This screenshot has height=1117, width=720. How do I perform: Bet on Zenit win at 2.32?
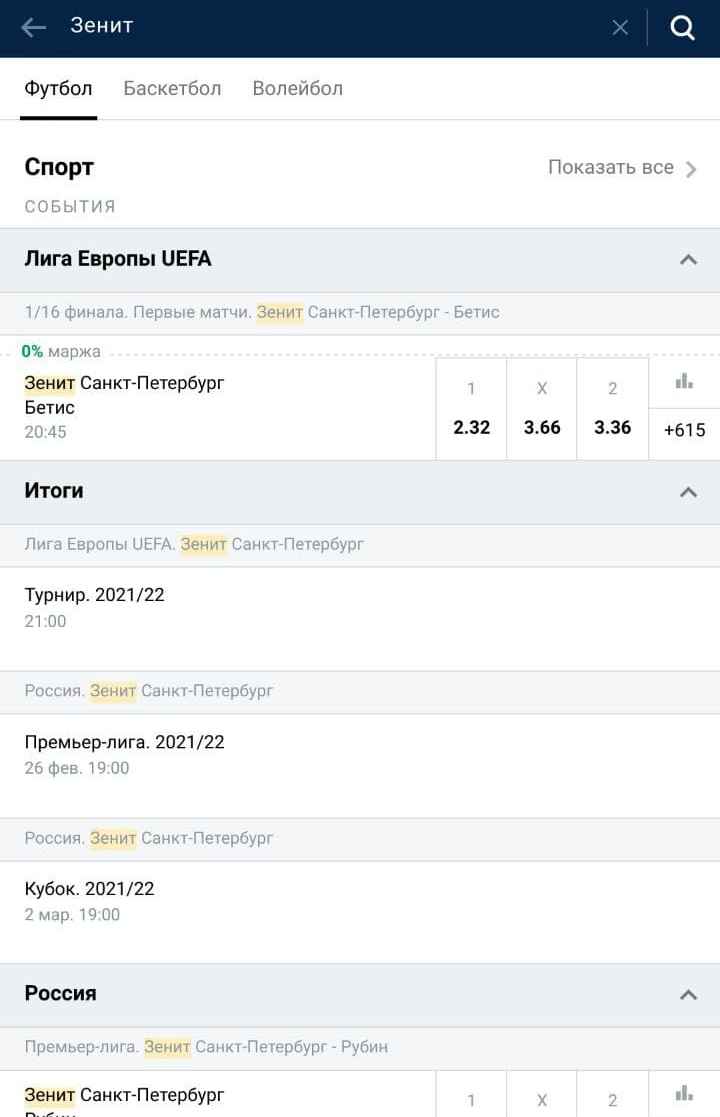click(x=471, y=409)
